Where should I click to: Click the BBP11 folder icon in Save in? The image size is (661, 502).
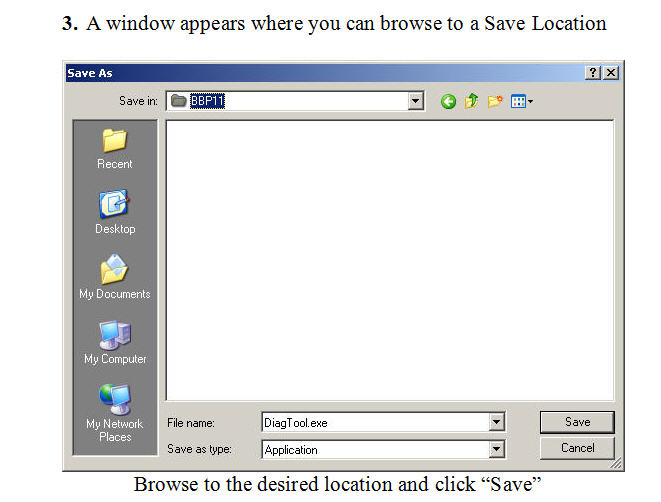click(x=179, y=101)
